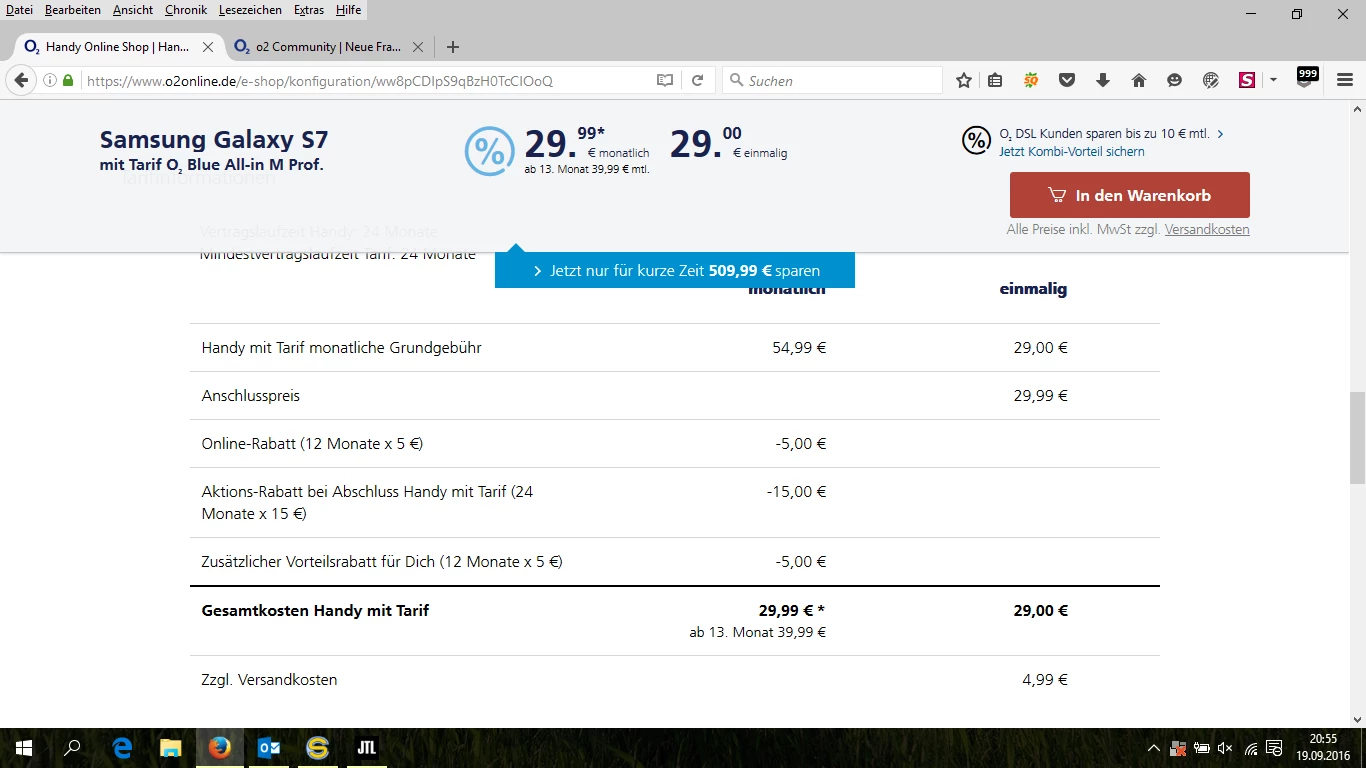Open the yellow S app on taskbar
This screenshot has height=768, width=1366.
[318, 748]
